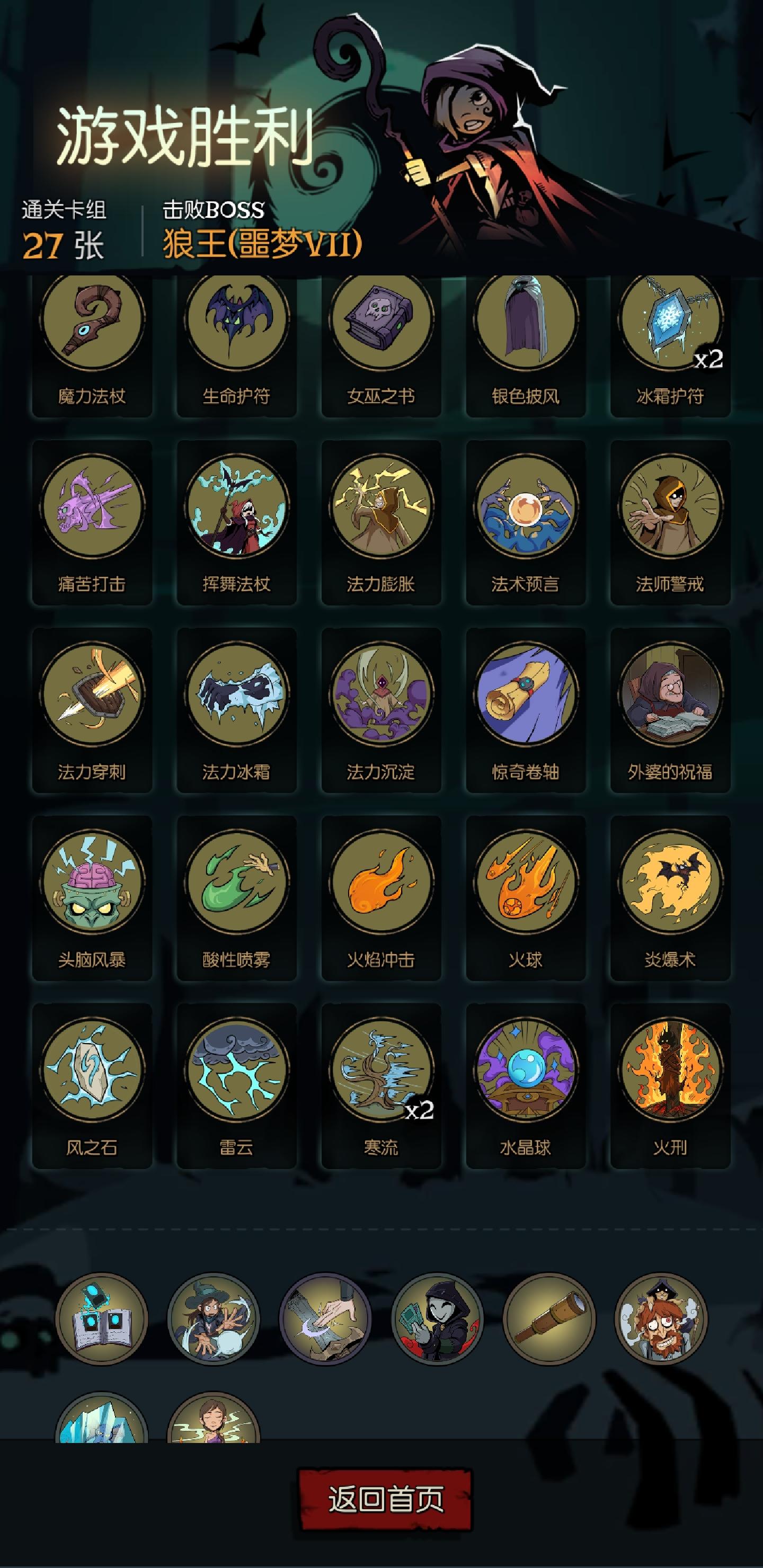View the 火刑 burning stake card
This screenshot has width=763, height=1568.
pyautogui.click(x=670, y=1070)
